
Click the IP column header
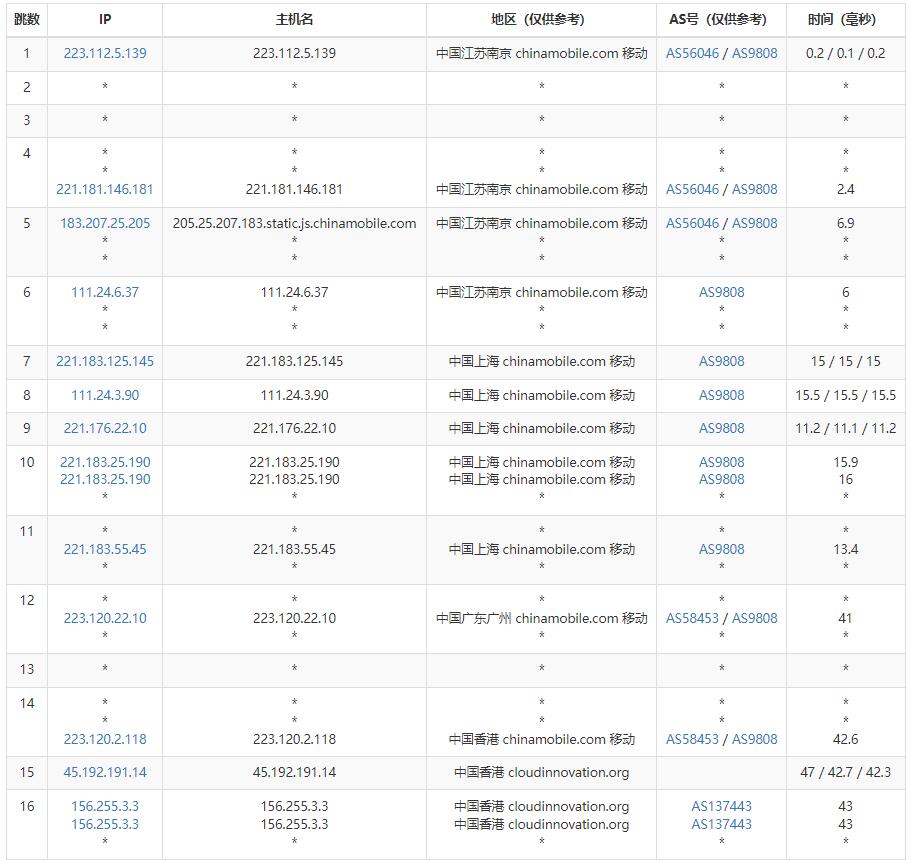click(105, 20)
